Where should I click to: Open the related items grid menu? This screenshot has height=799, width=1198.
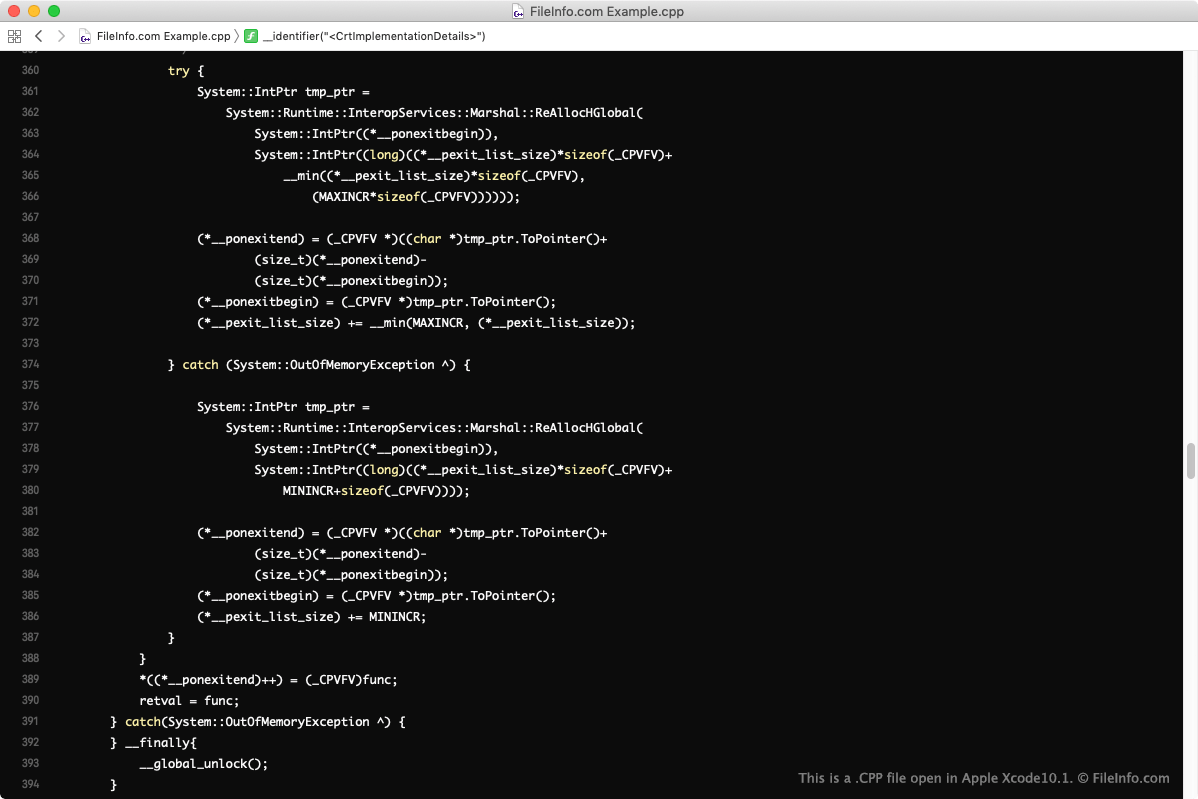click(14, 36)
